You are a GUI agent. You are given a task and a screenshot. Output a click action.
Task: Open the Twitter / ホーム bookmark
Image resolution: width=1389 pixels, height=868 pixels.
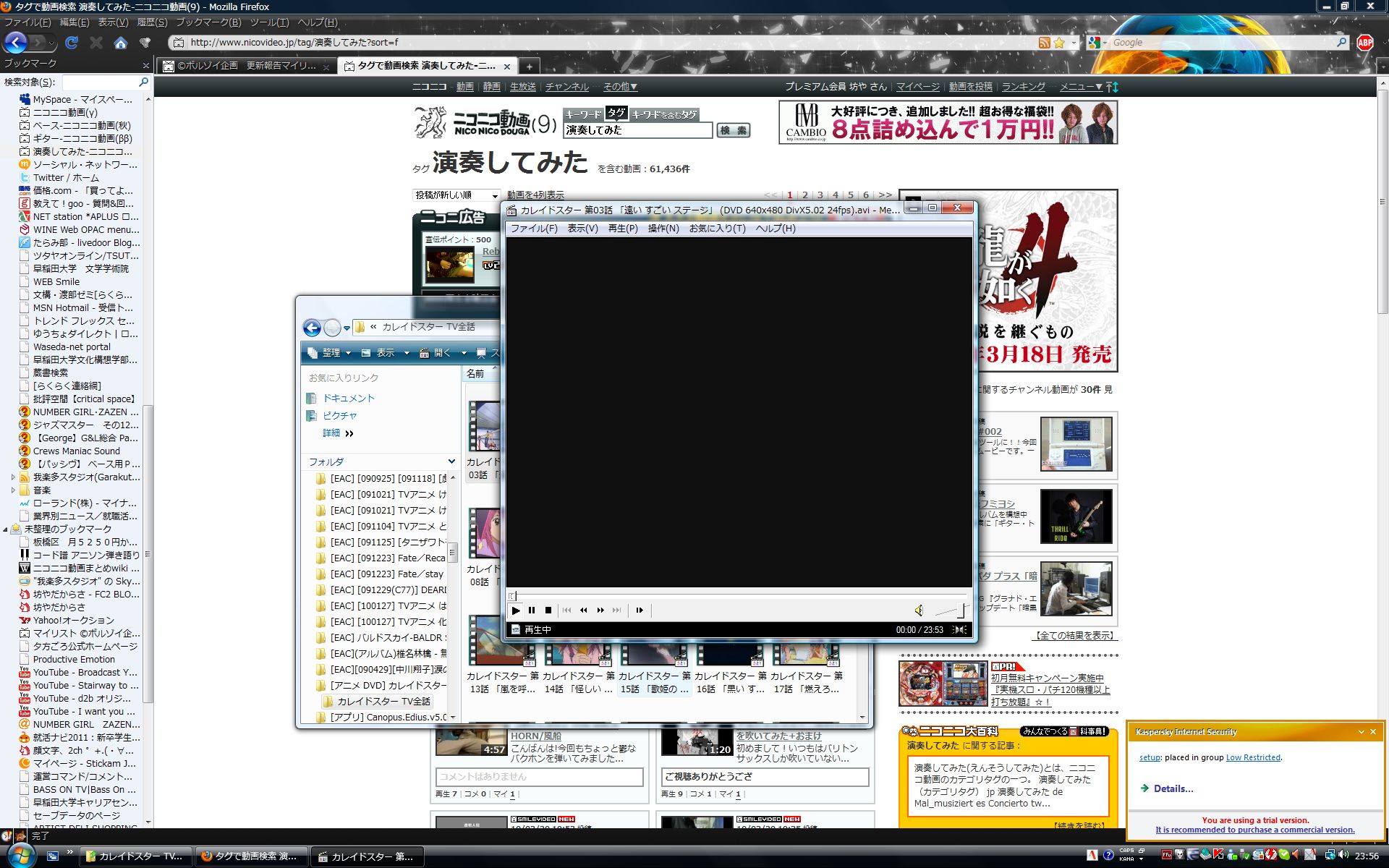tap(66, 178)
